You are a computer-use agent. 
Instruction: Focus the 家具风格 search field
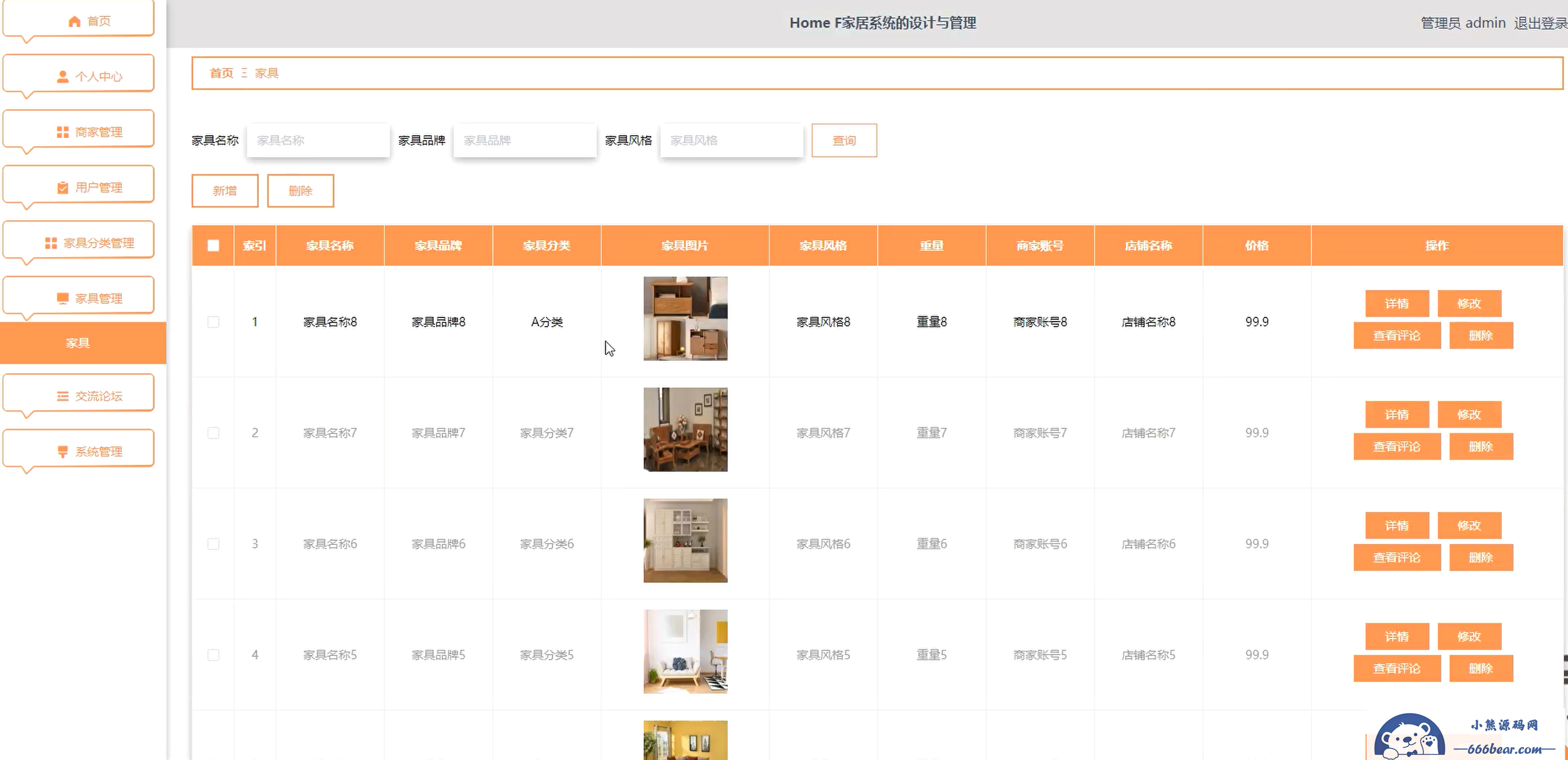731,140
